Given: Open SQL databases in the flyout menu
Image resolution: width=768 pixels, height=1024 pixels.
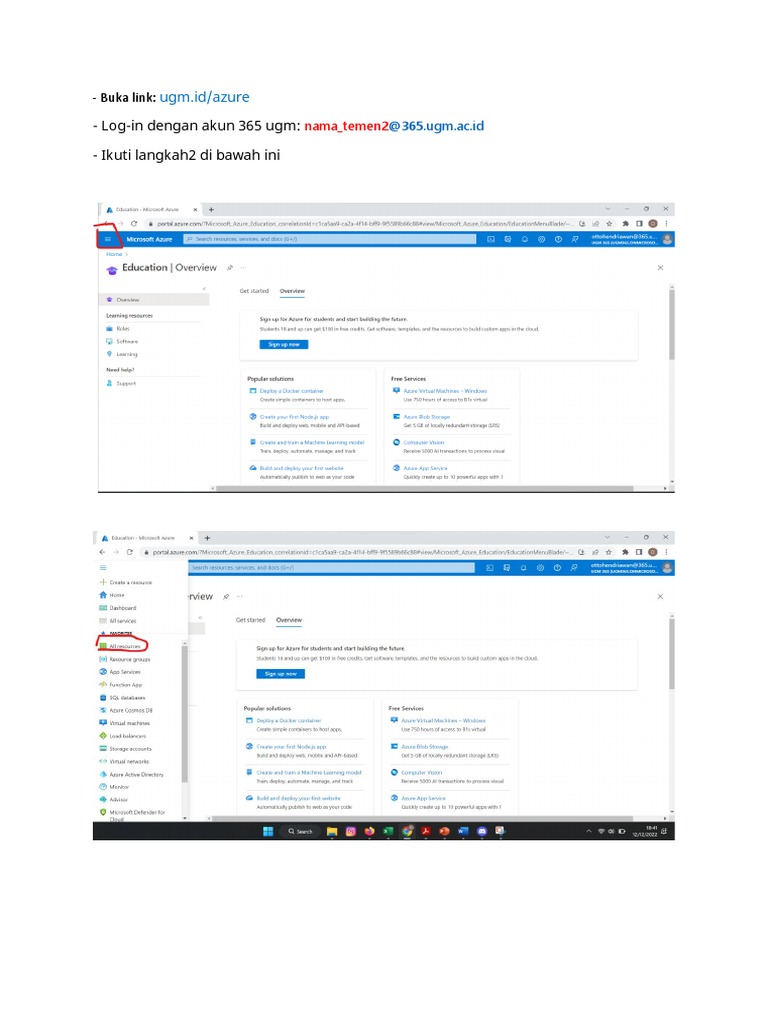Looking at the screenshot, I should (127, 698).
